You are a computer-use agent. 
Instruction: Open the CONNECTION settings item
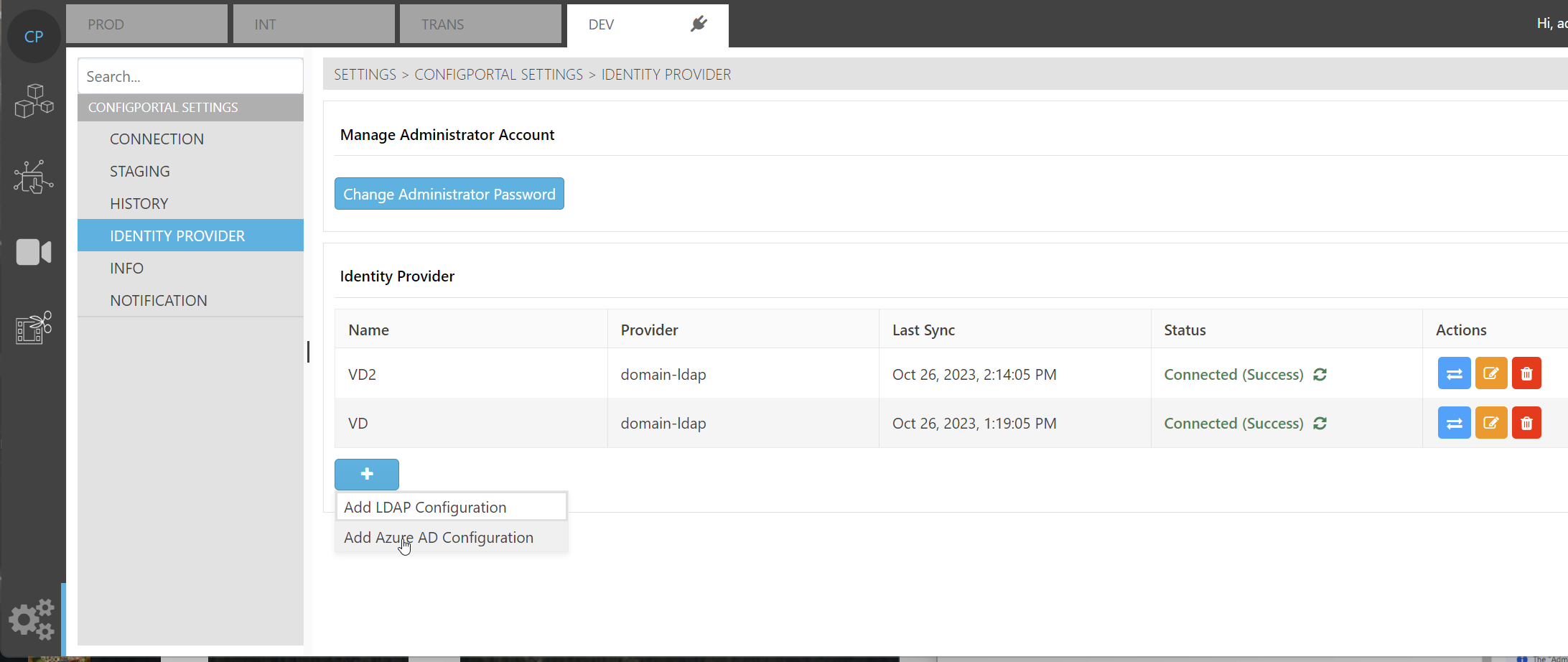tap(157, 139)
